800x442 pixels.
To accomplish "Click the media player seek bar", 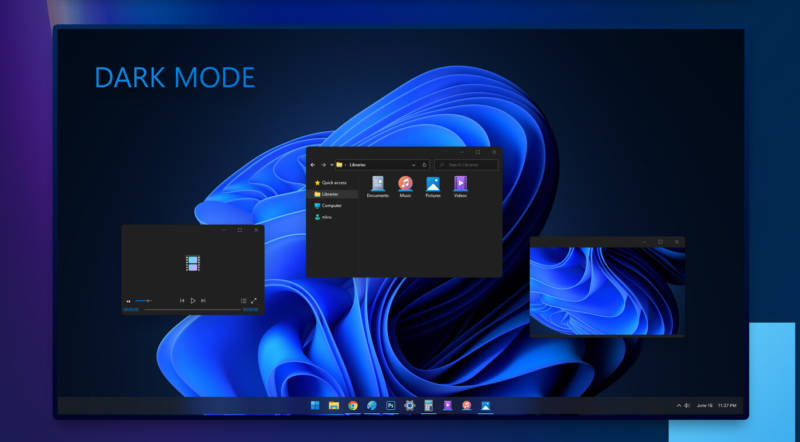I will tap(192, 309).
